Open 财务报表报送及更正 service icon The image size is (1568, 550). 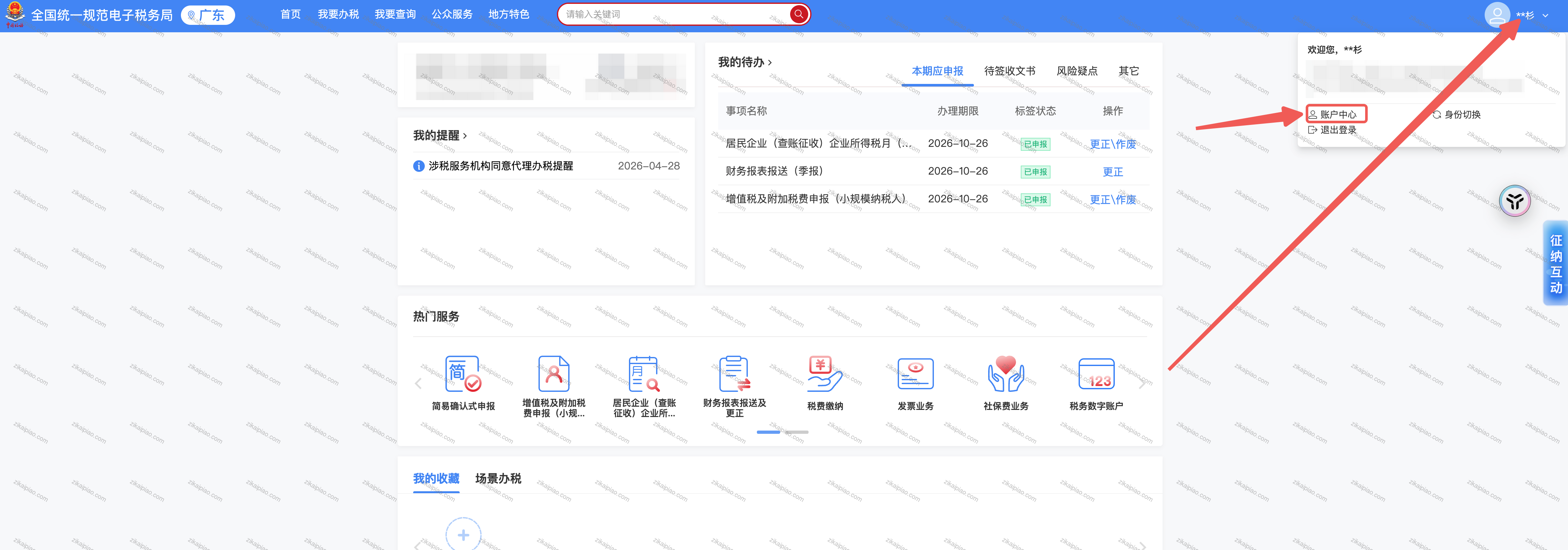(x=735, y=373)
